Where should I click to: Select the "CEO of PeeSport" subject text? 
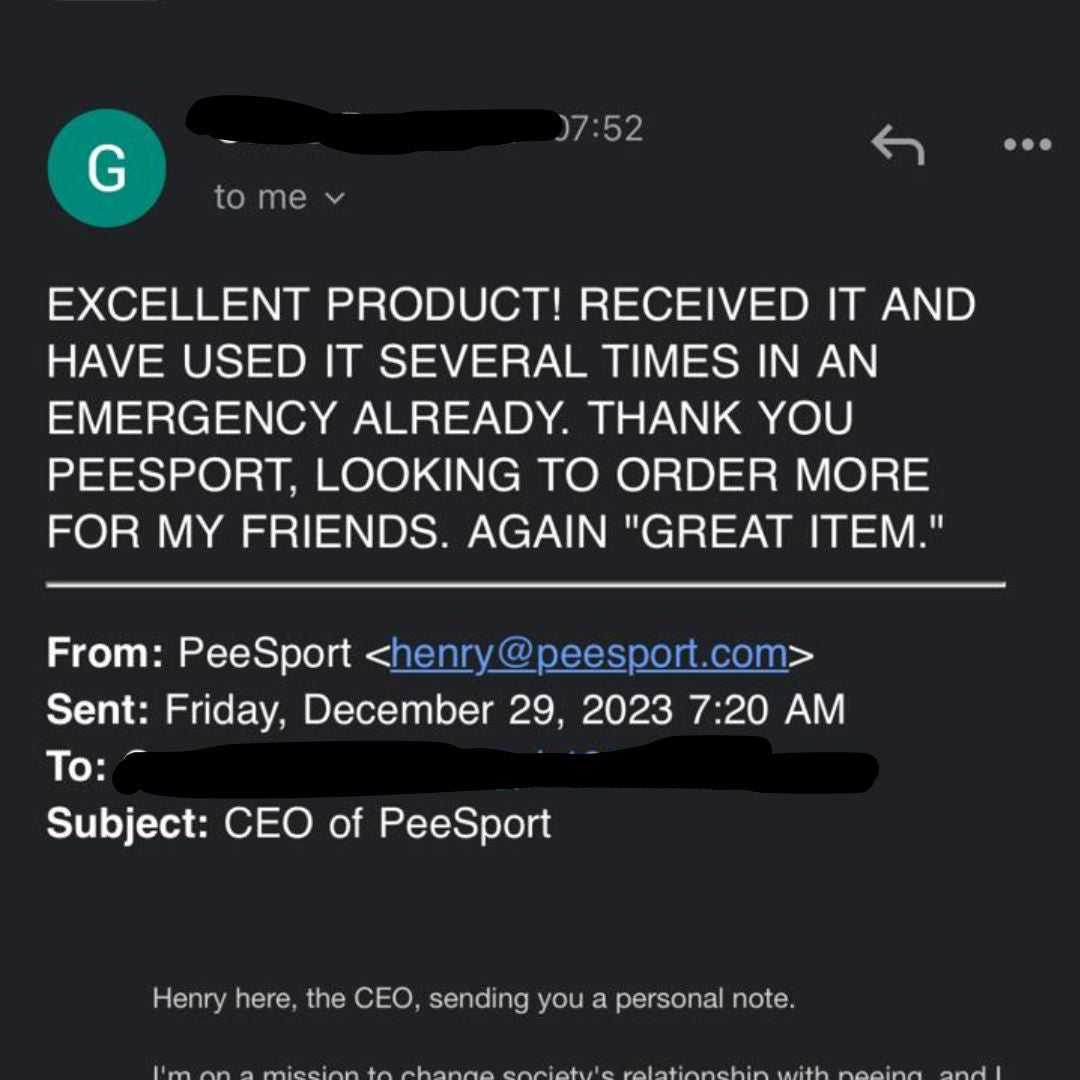[387, 824]
